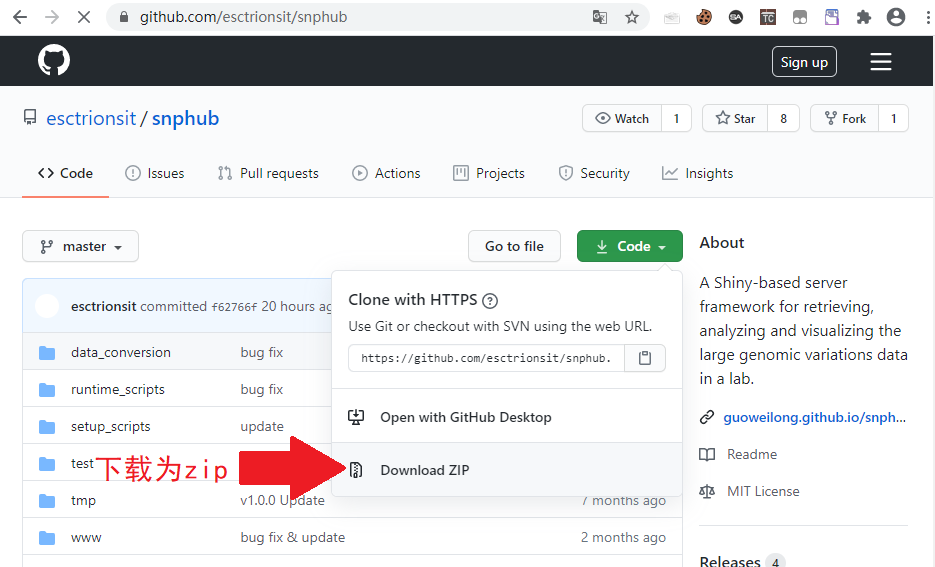Open the forks count 1
The image size is (935, 567).
(x=893, y=118)
